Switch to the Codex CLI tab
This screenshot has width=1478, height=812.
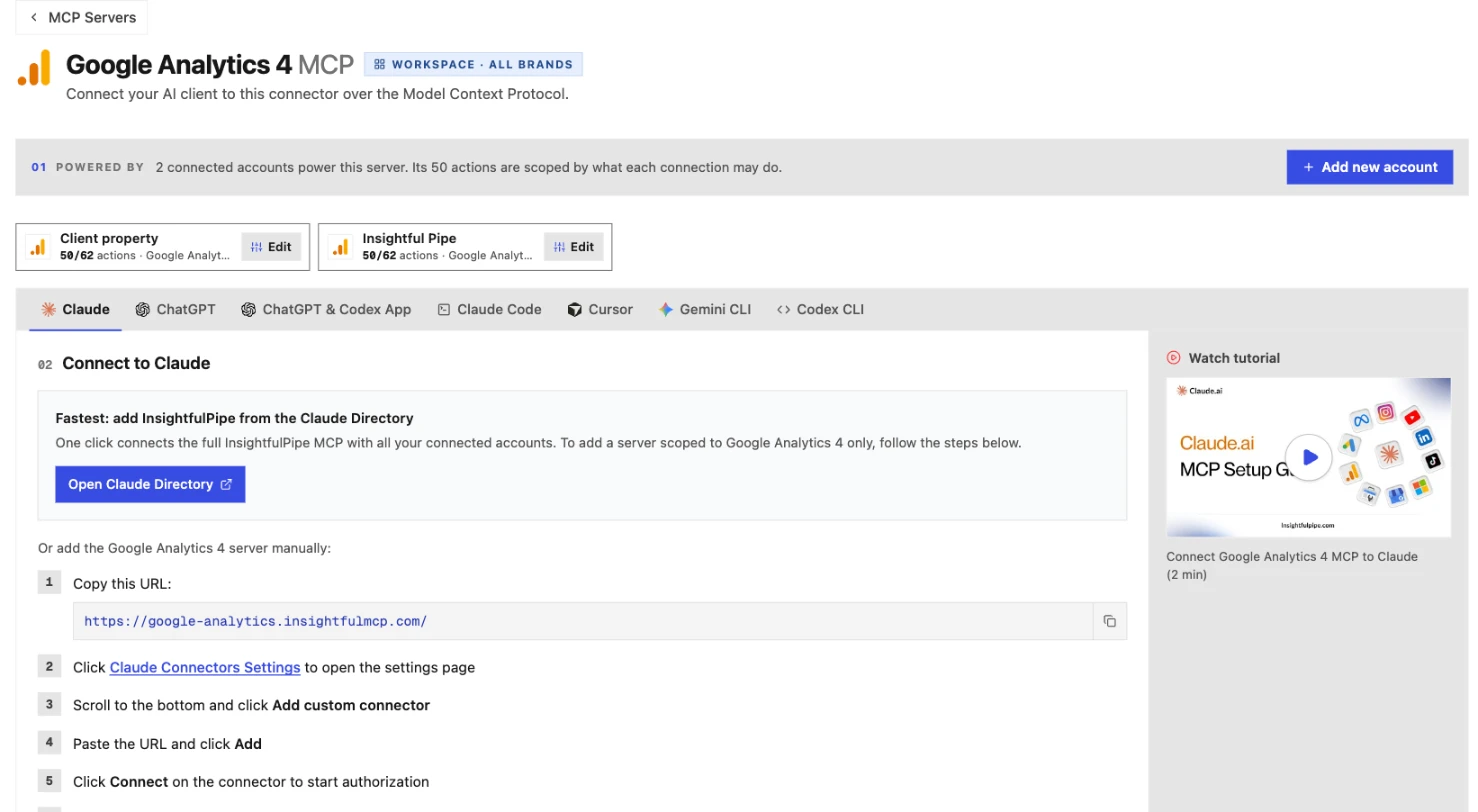[x=820, y=310]
